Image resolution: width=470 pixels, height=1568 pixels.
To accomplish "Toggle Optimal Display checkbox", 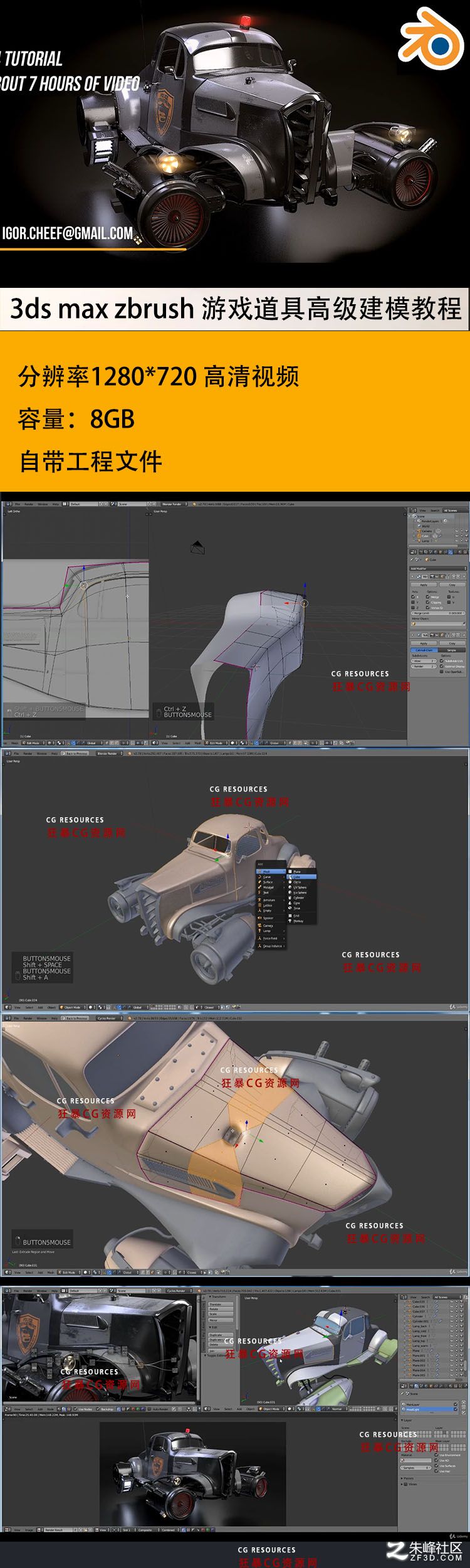I will [442, 666].
